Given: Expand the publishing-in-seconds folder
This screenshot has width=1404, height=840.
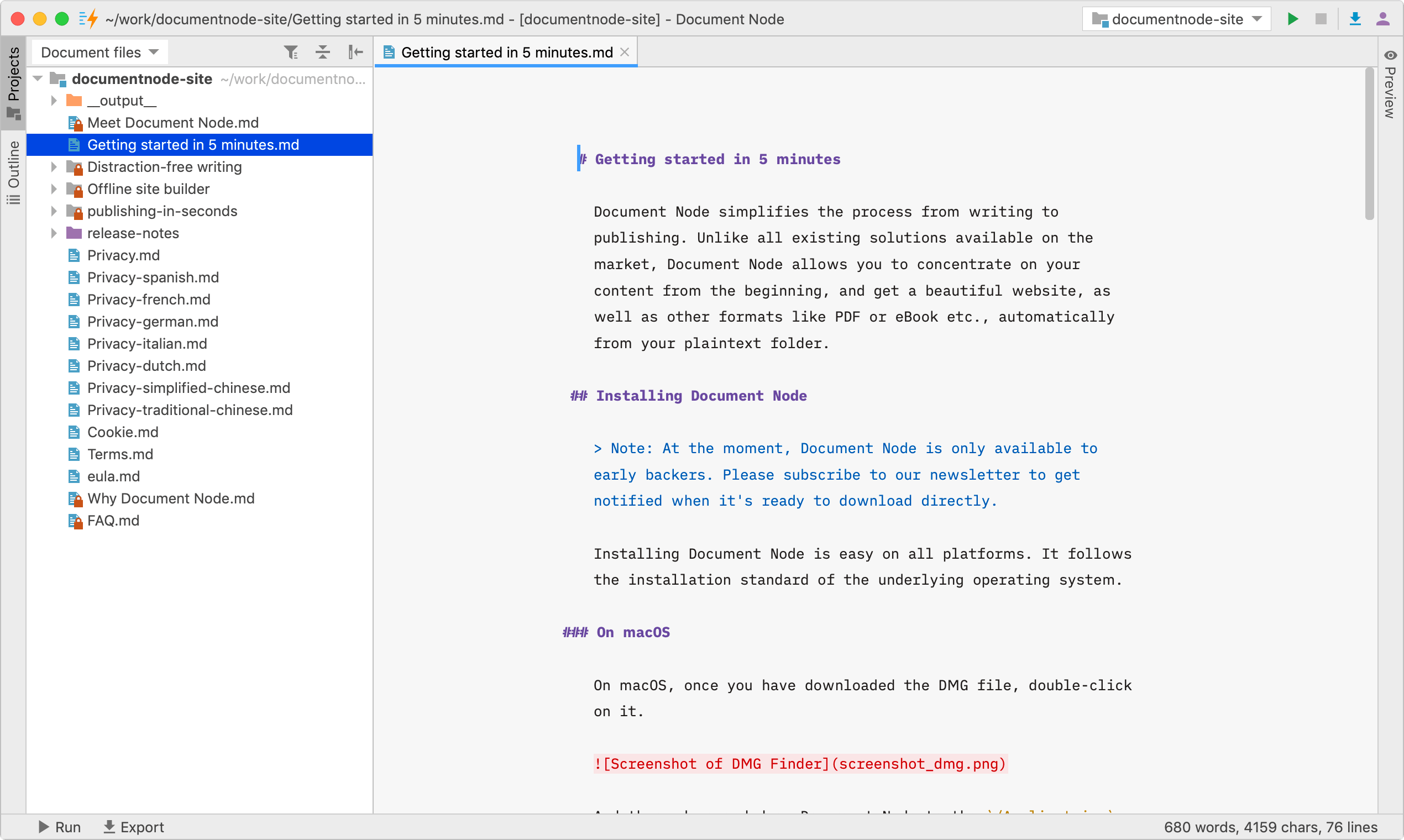Looking at the screenshot, I should (x=54, y=211).
